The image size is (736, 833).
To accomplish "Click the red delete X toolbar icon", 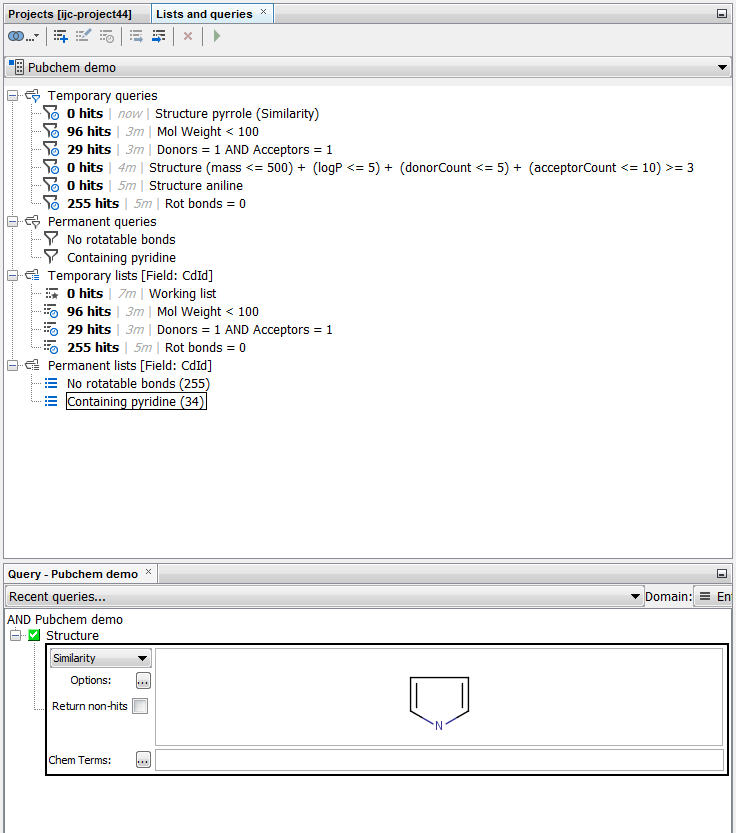I will [x=187, y=36].
